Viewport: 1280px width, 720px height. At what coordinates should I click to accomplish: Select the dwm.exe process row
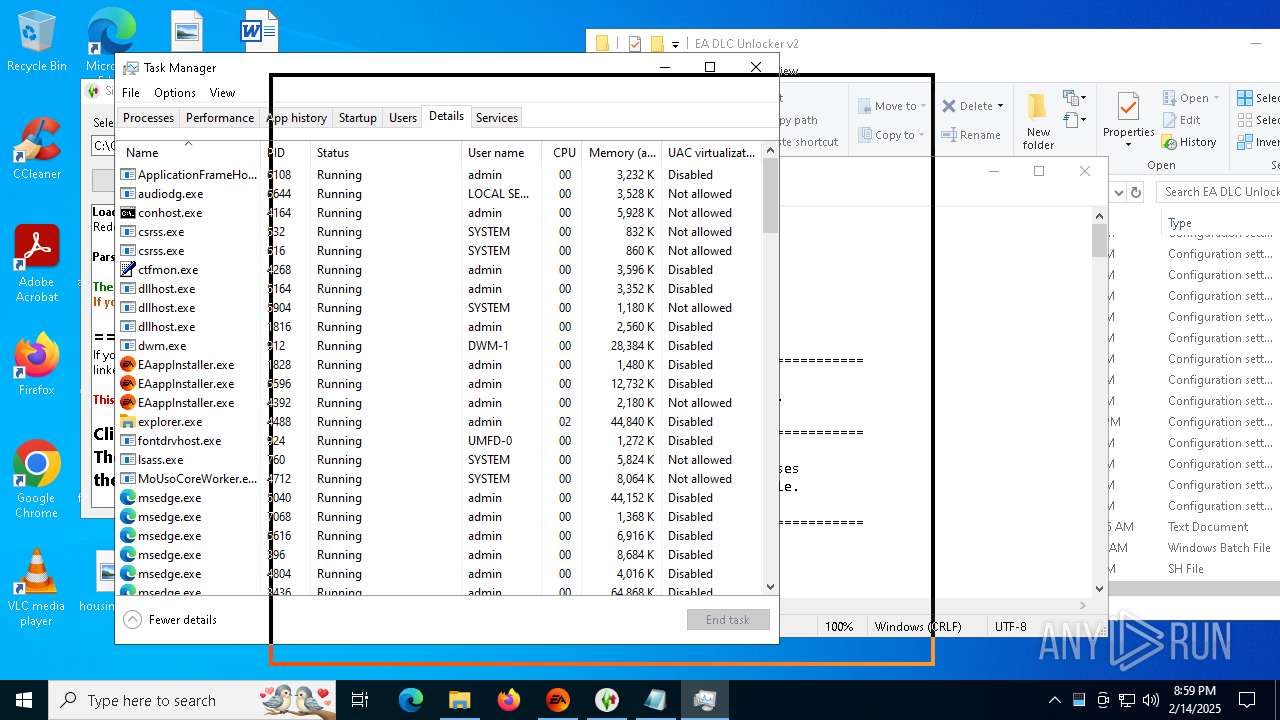tap(439, 346)
